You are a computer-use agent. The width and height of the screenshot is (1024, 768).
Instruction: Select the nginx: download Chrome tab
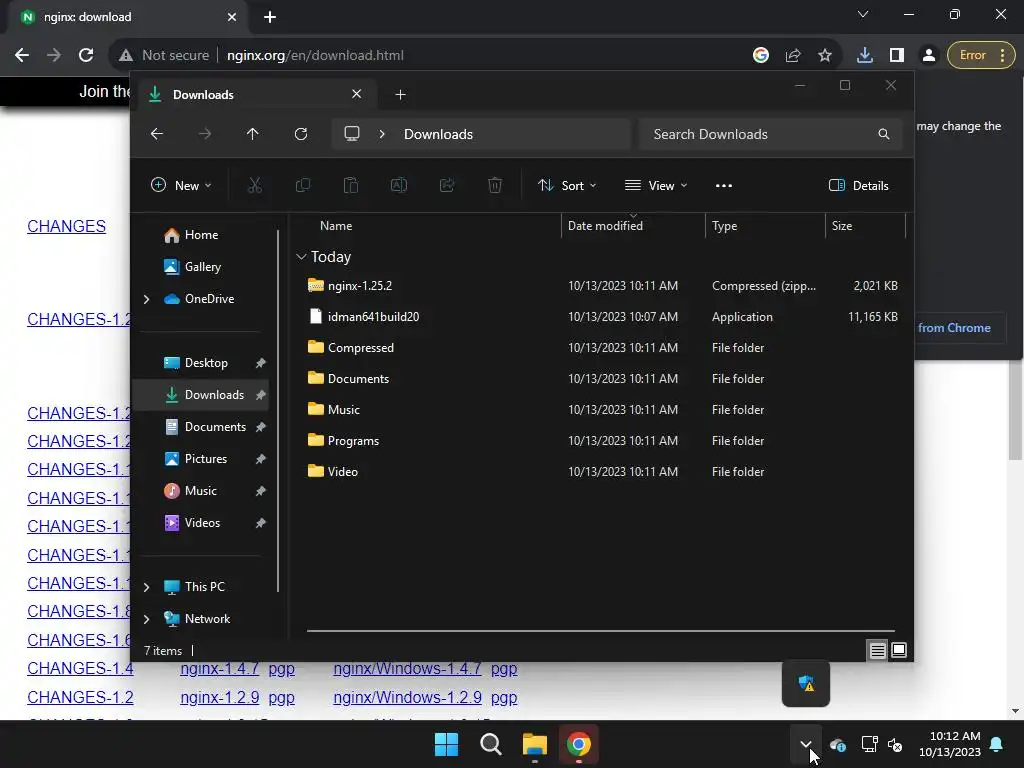[127, 17]
